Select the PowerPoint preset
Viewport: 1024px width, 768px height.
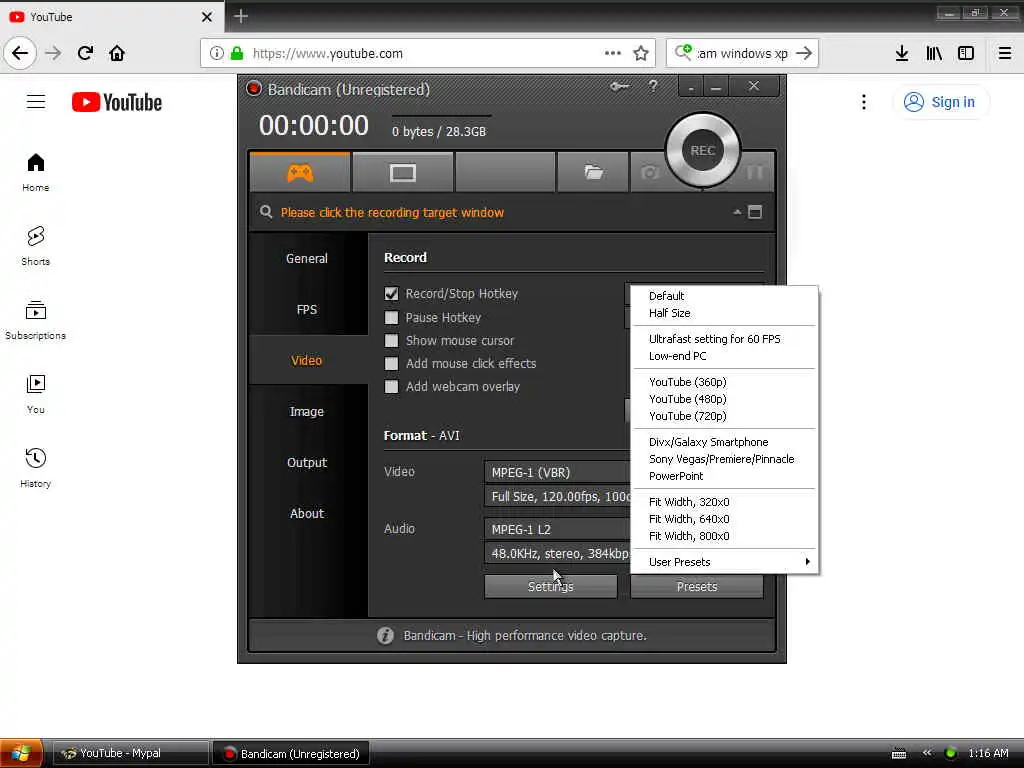(x=724, y=476)
